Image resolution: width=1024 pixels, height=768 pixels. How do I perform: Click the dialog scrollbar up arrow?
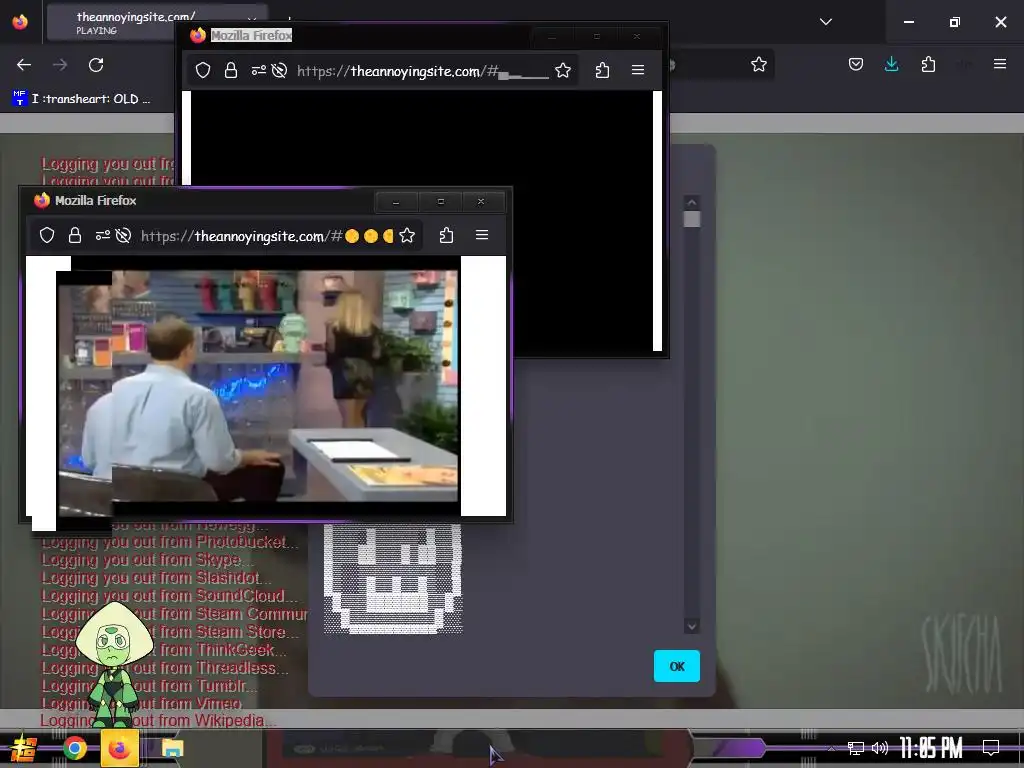tap(692, 202)
